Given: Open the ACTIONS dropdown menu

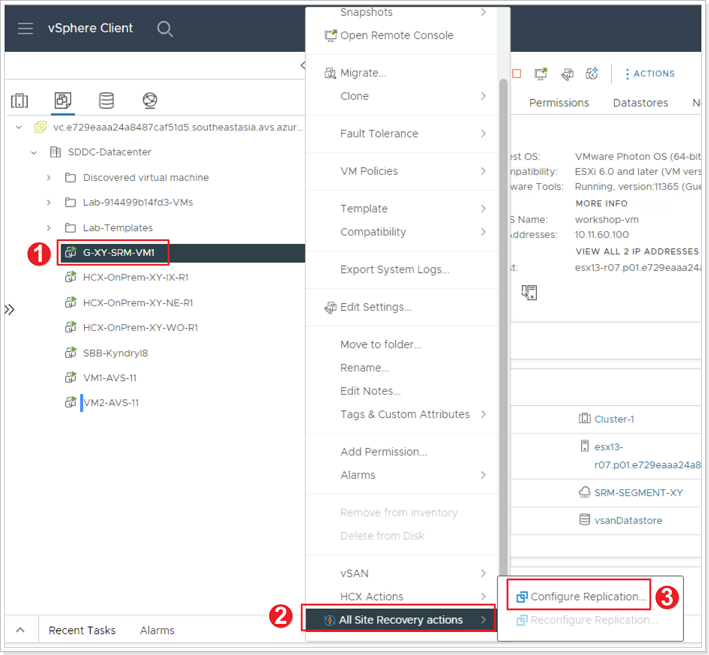Looking at the screenshot, I should (650, 74).
